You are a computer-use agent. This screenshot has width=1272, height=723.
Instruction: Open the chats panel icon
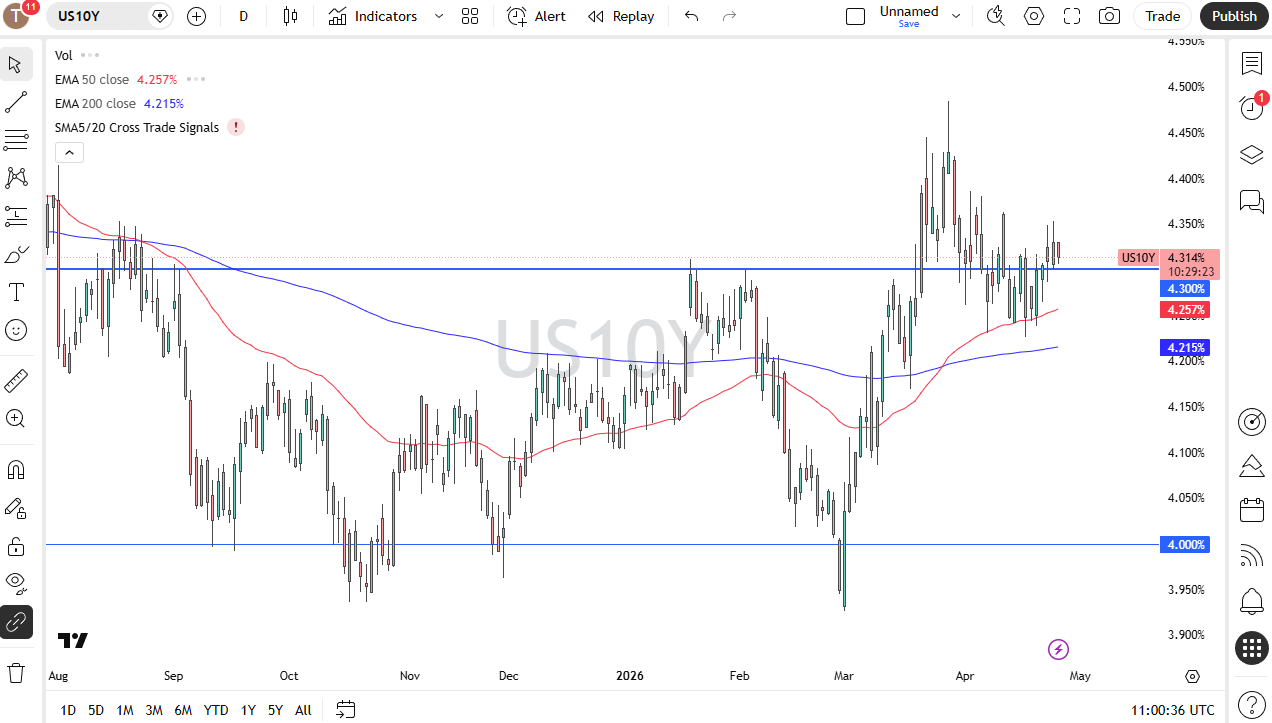(1251, 201)
